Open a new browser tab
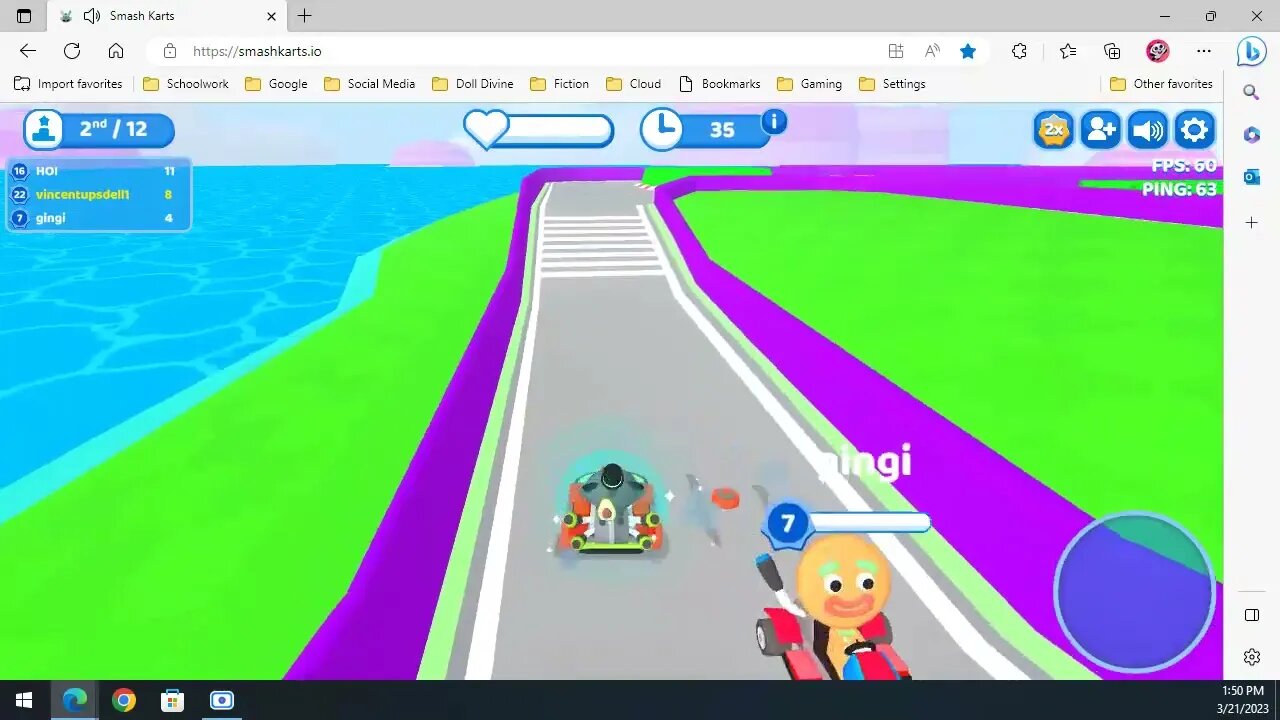 tap(305, 16)
